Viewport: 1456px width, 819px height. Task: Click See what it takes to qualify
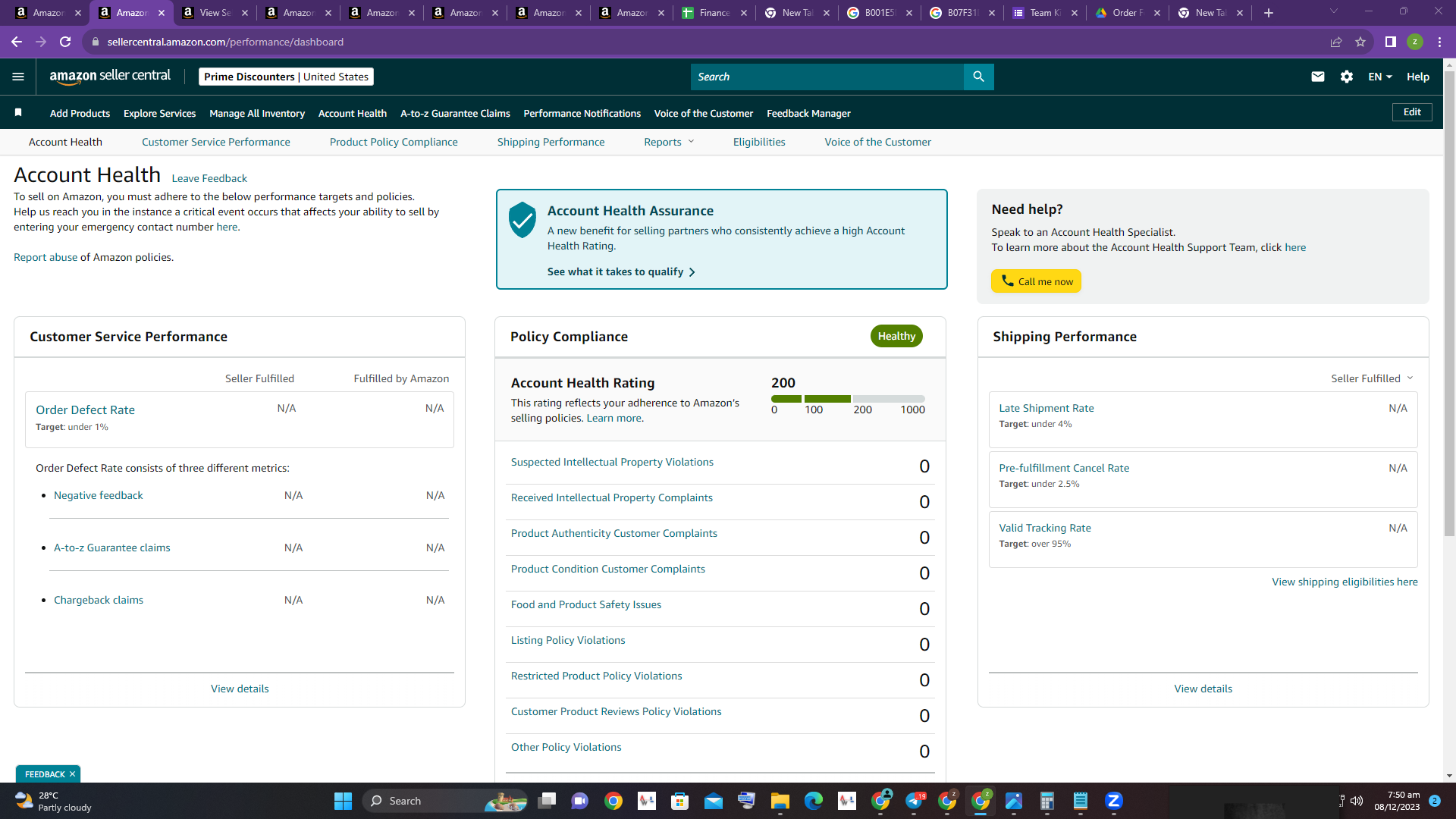point(621,271)
